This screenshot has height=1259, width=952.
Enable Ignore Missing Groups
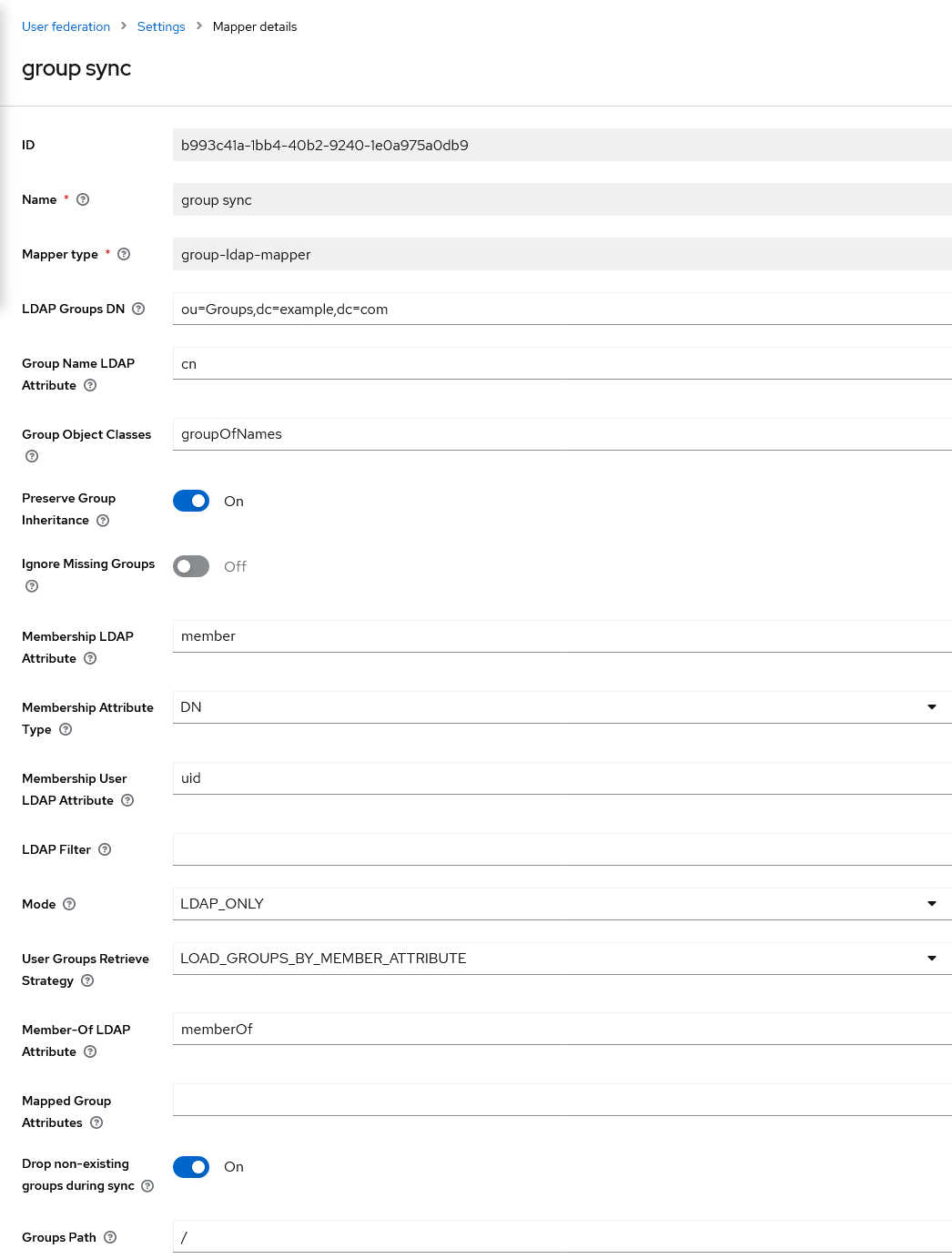pyautogui.click(x=191, y=566)
